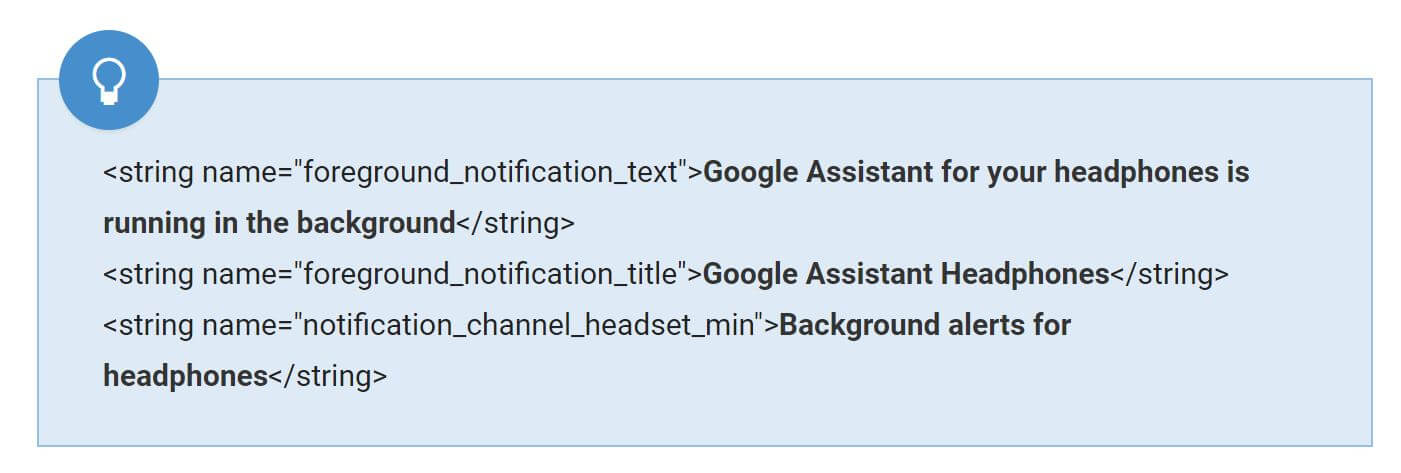
Task: Click the word "Google" in the first line
Action: pos(750,172)
